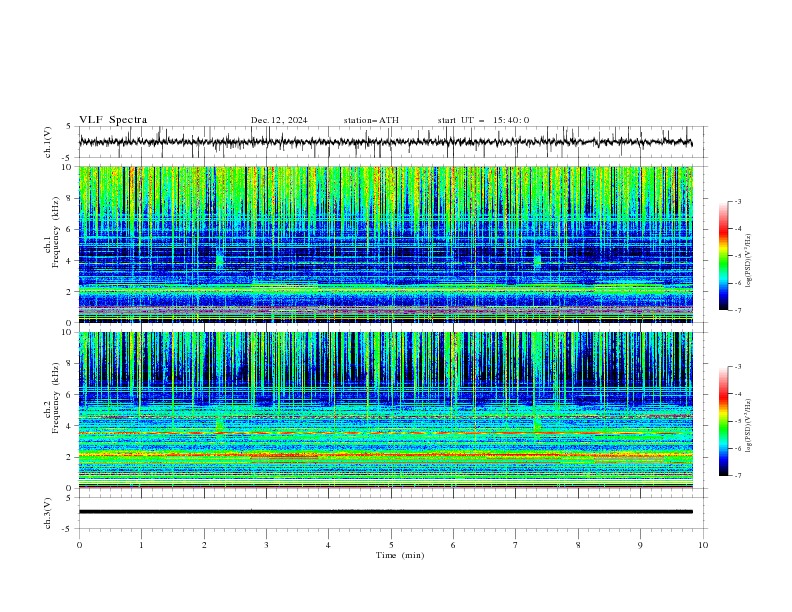Click the "station=ATH" header label

[371, 120]
